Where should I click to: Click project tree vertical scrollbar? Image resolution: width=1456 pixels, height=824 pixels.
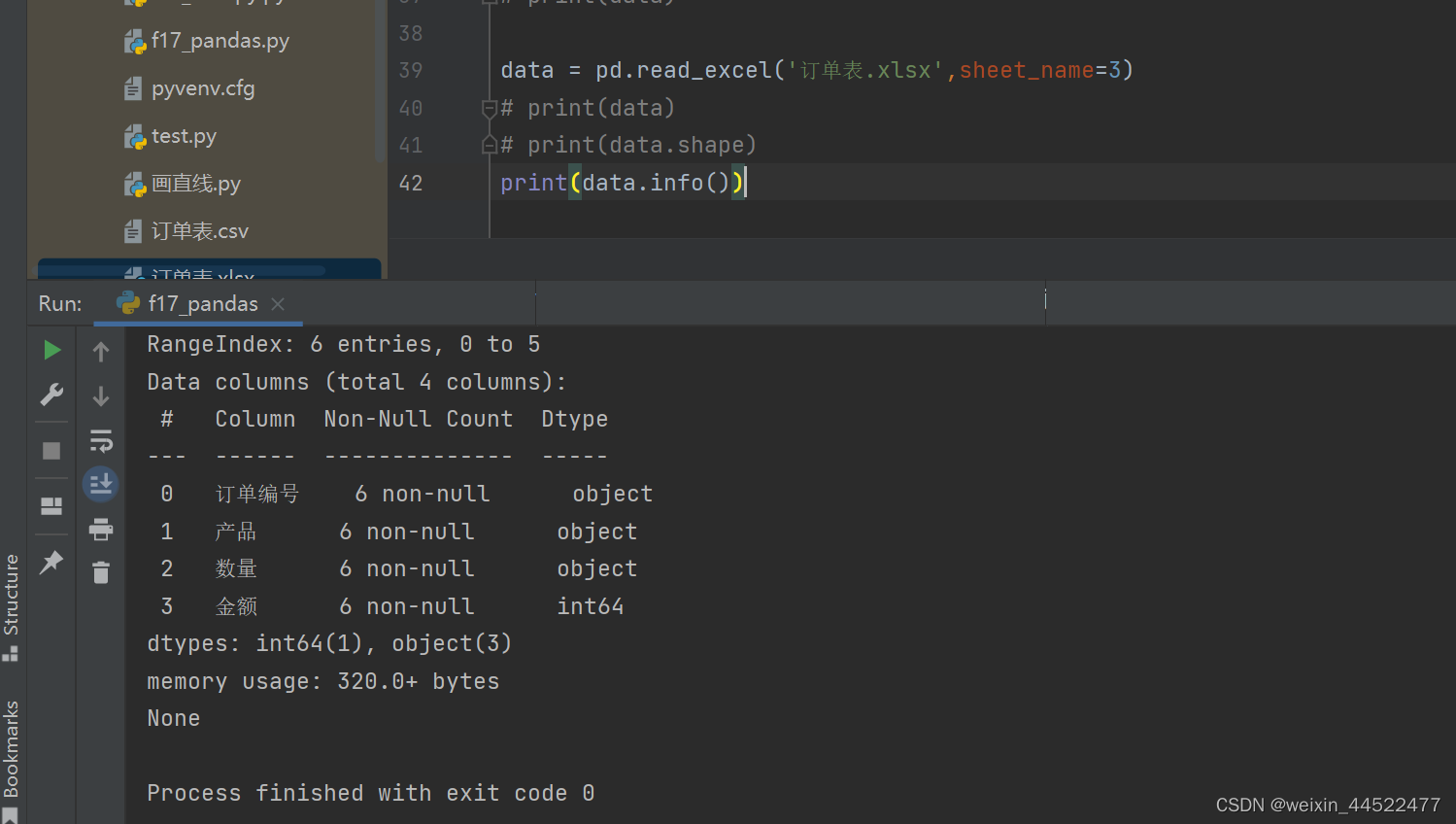click(380, 83)
